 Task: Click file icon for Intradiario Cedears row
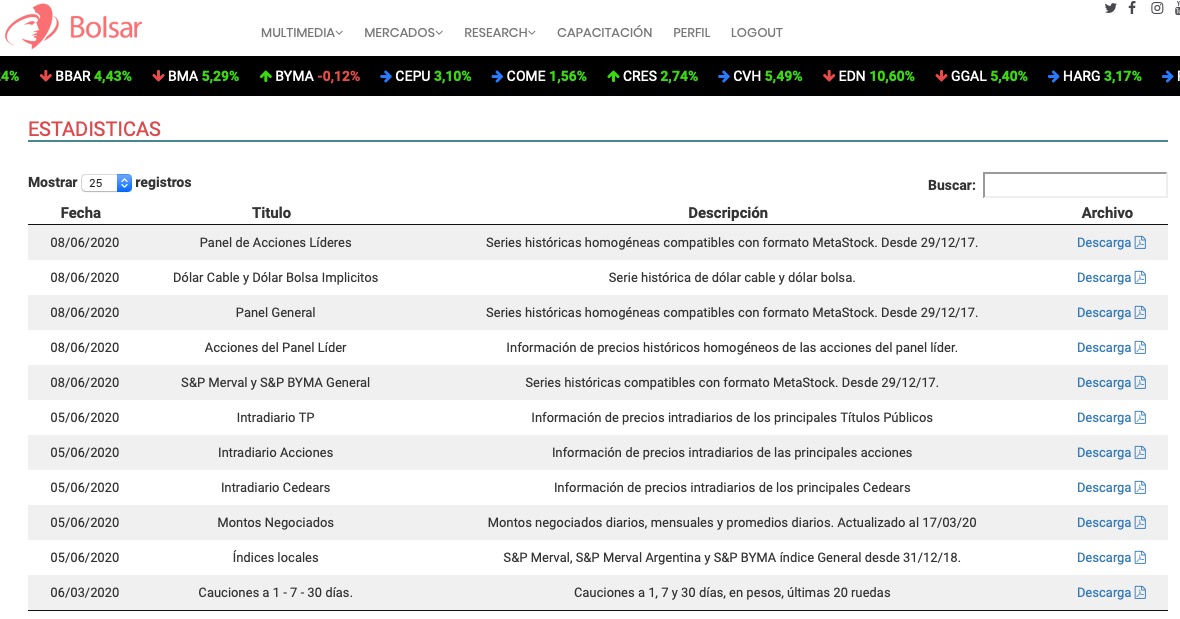(x=1140, y=487)
